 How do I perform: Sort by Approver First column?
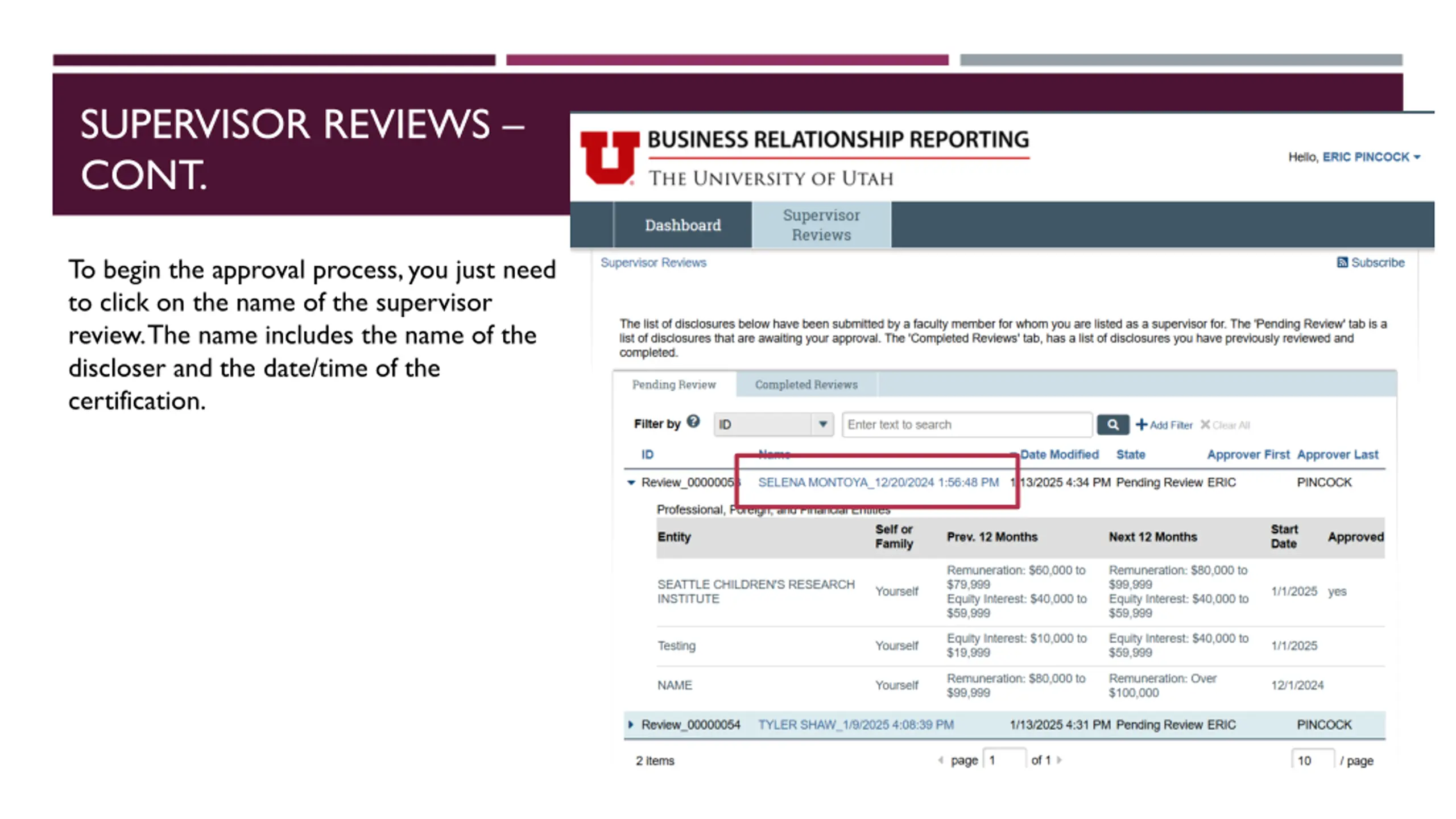pos(1248,454)
